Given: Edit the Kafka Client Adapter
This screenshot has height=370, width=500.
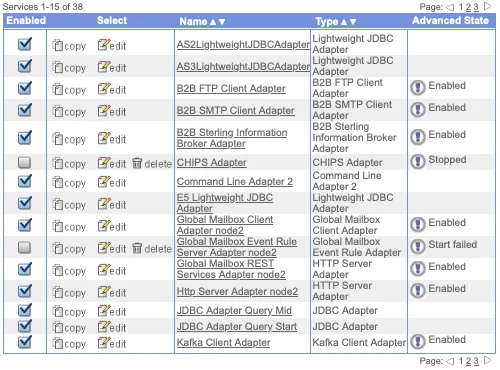Looking at the screenshot, I should 112,343.
